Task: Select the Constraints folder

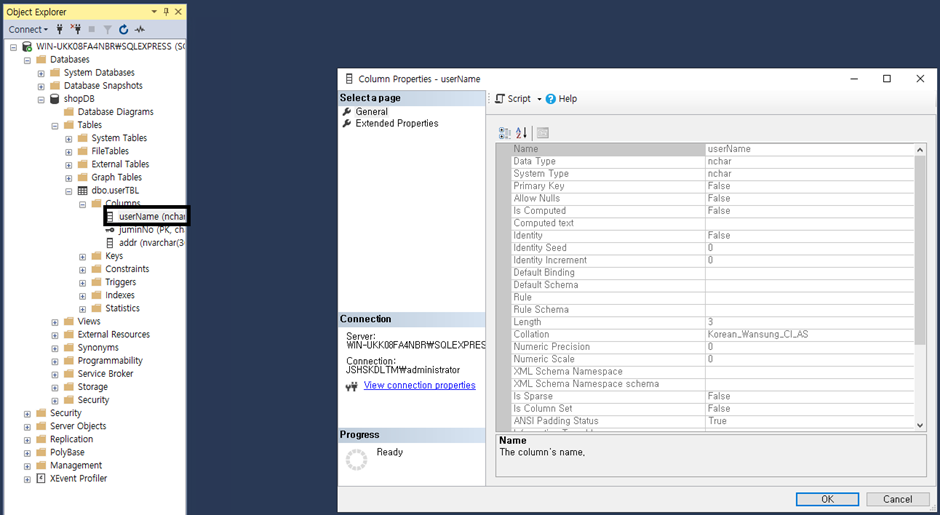Action: [127, 269]
